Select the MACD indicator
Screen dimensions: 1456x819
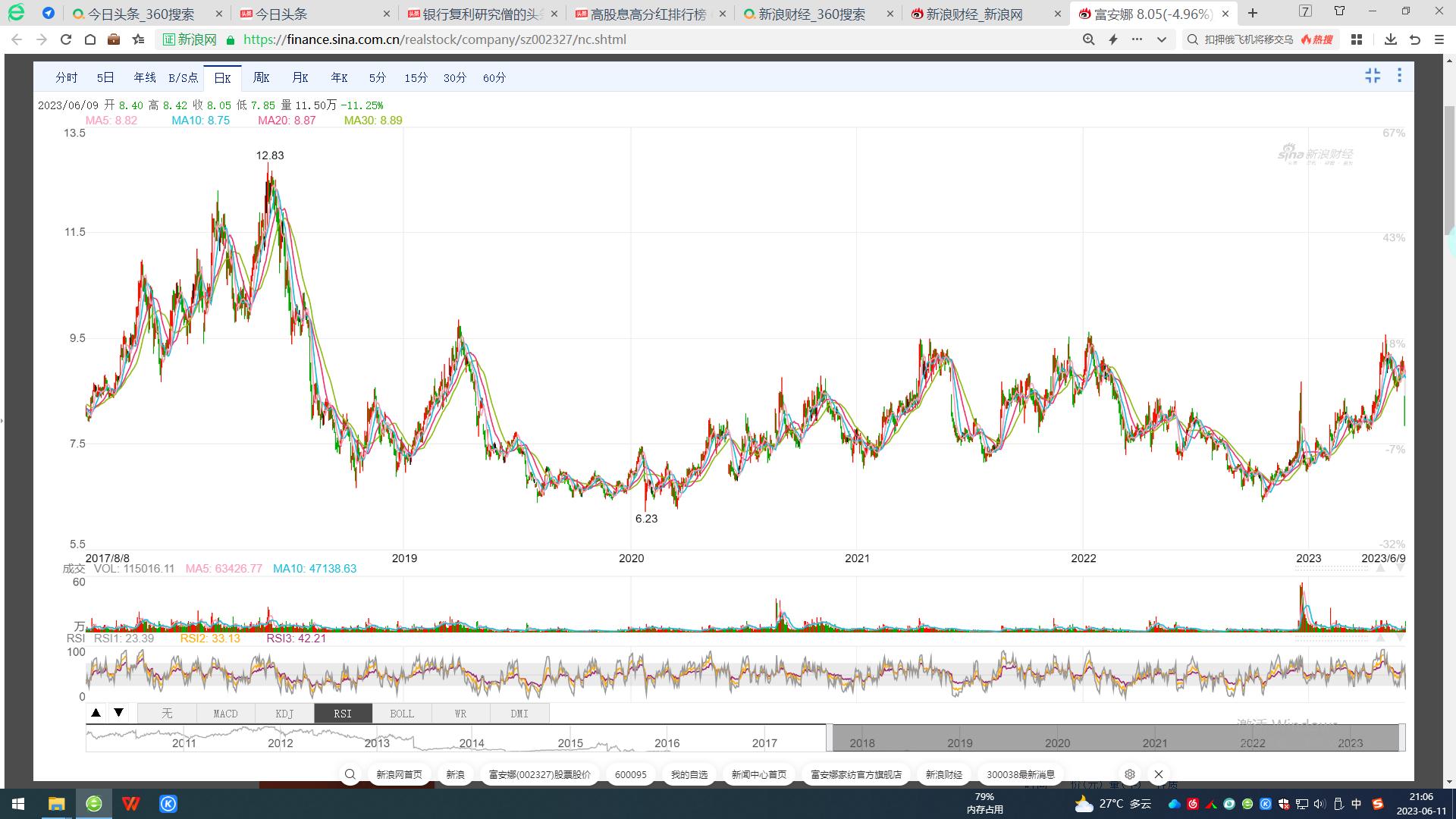pyautogui.click(x=225, y=714)
